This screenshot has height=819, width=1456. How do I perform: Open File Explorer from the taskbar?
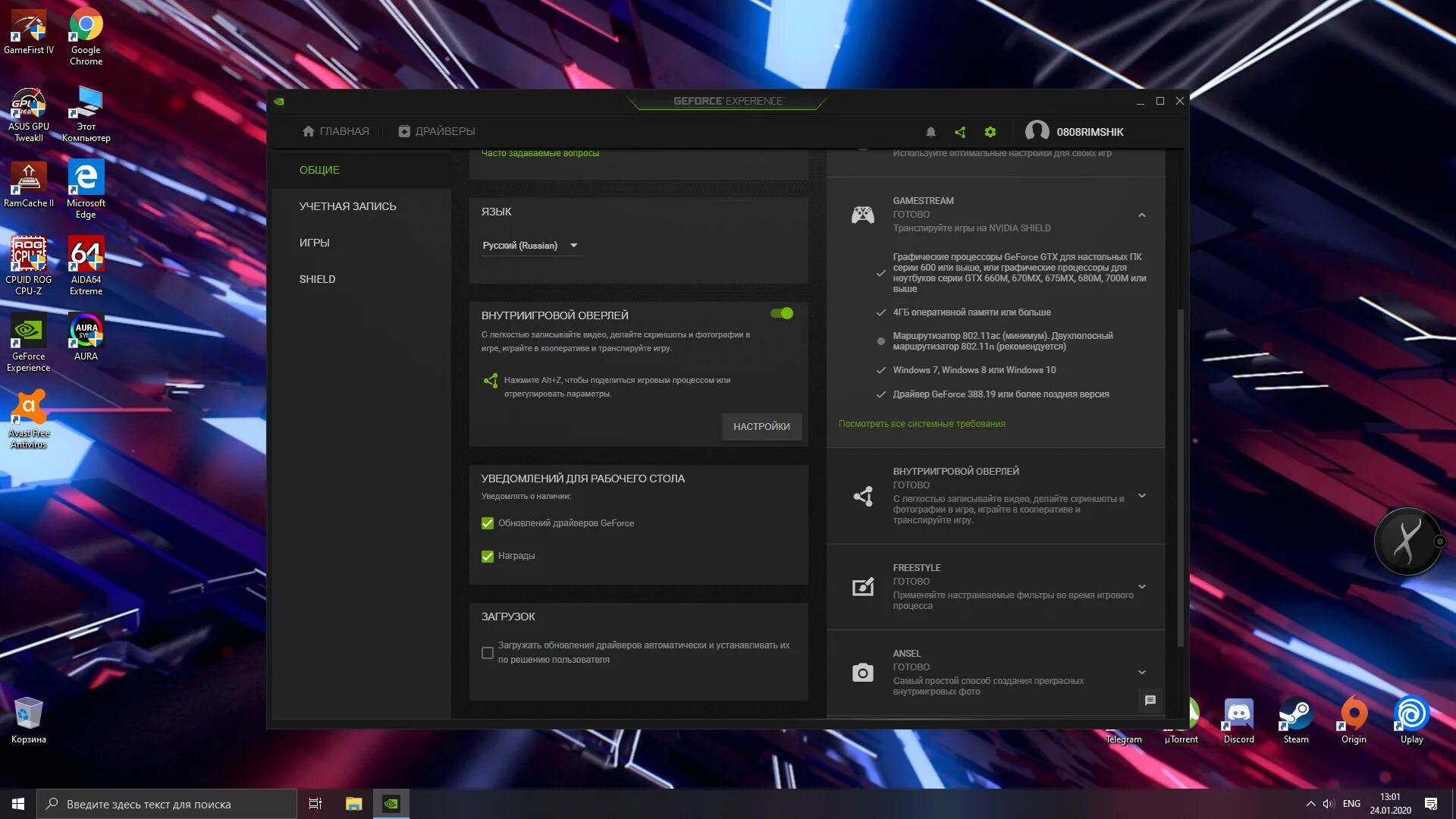click(353, 804)
